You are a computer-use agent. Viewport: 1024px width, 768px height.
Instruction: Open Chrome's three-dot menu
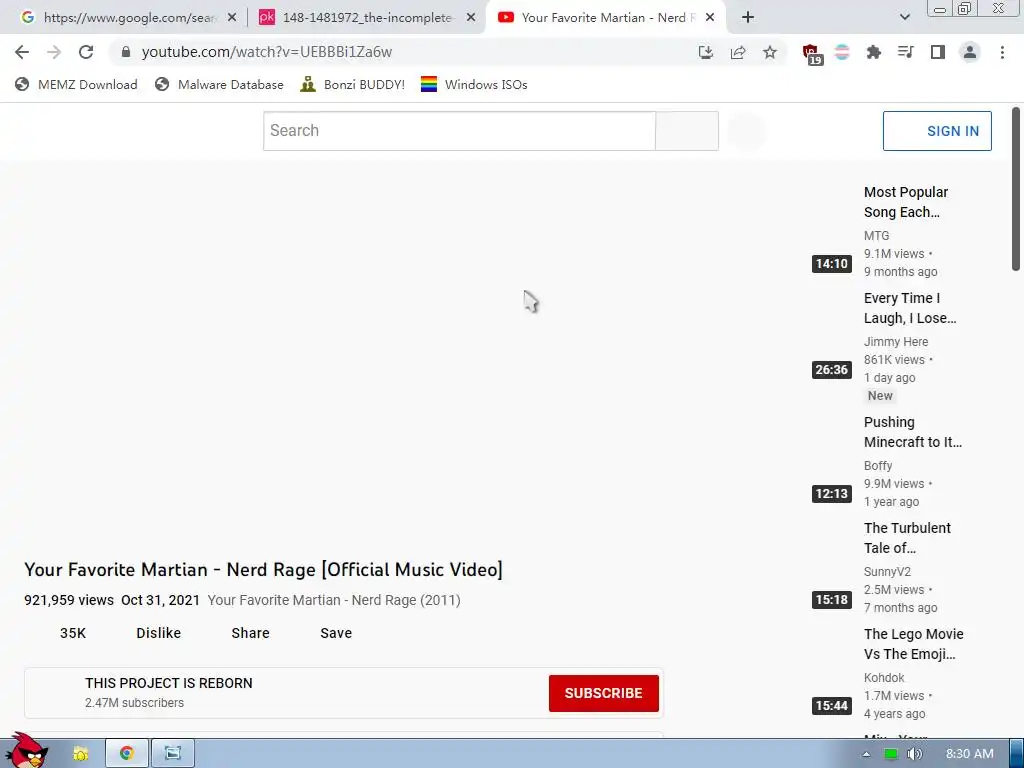pyautogui.click(x=1002, y=52)
